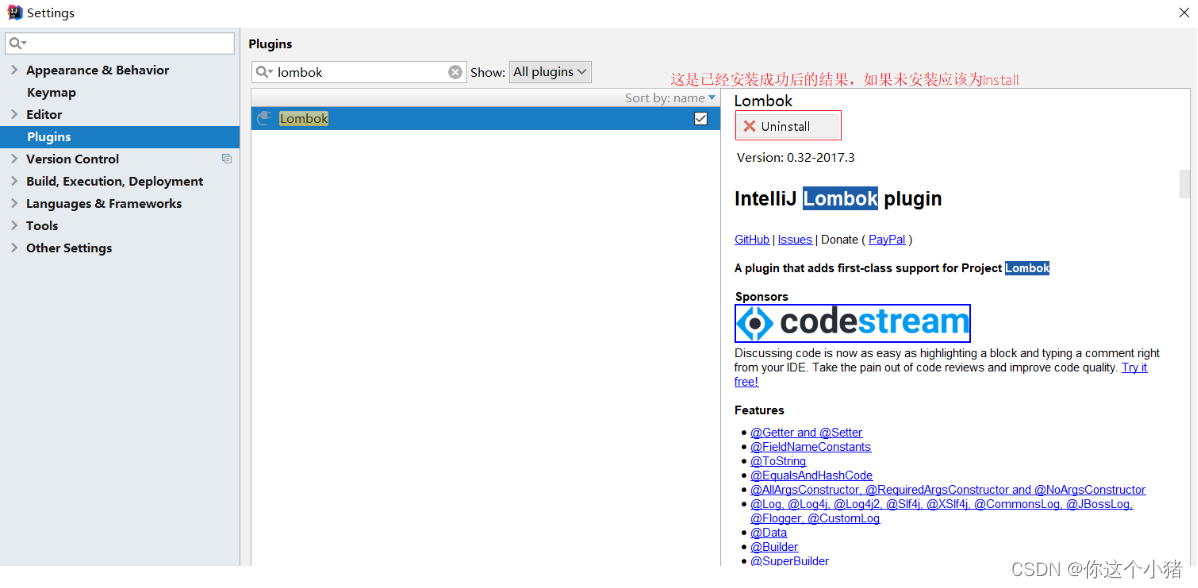Click the Lombok plugin row icon

coord(264,118)
